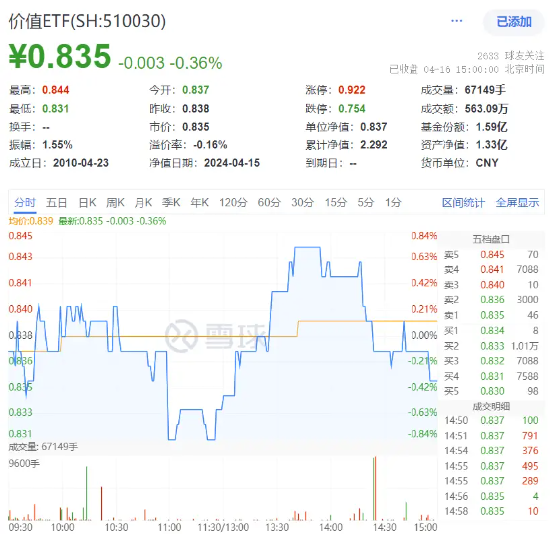The height and width of the screenshot is (535, 550).
Task: Click the 最低 value 0.831
Action: [x=55, y=109]
